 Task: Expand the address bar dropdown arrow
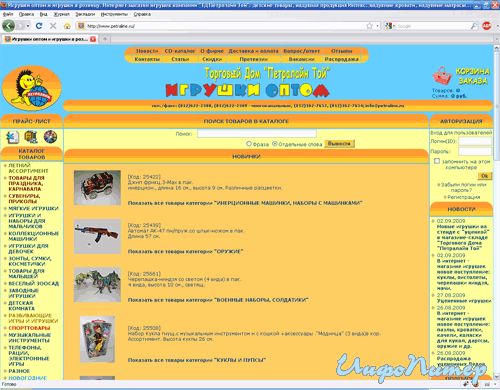point(377,26)
